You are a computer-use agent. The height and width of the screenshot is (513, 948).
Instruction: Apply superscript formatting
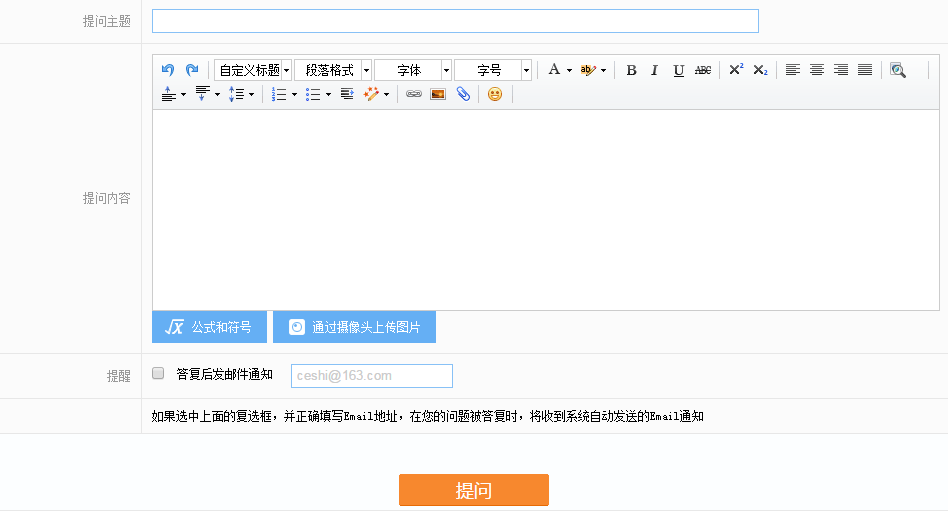736,70
